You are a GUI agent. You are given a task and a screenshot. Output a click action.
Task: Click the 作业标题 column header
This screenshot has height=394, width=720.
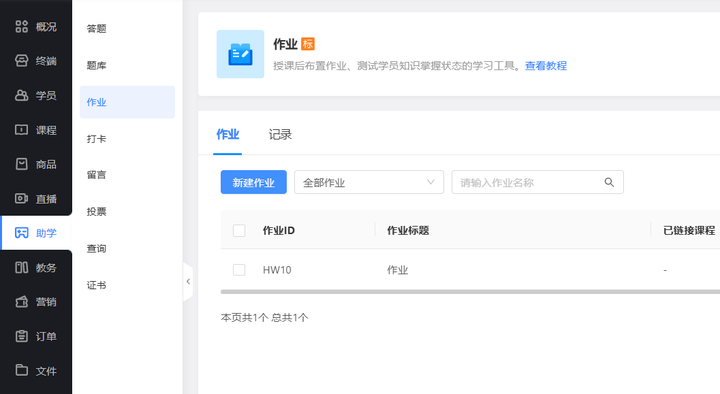click(x=408, y=231)
